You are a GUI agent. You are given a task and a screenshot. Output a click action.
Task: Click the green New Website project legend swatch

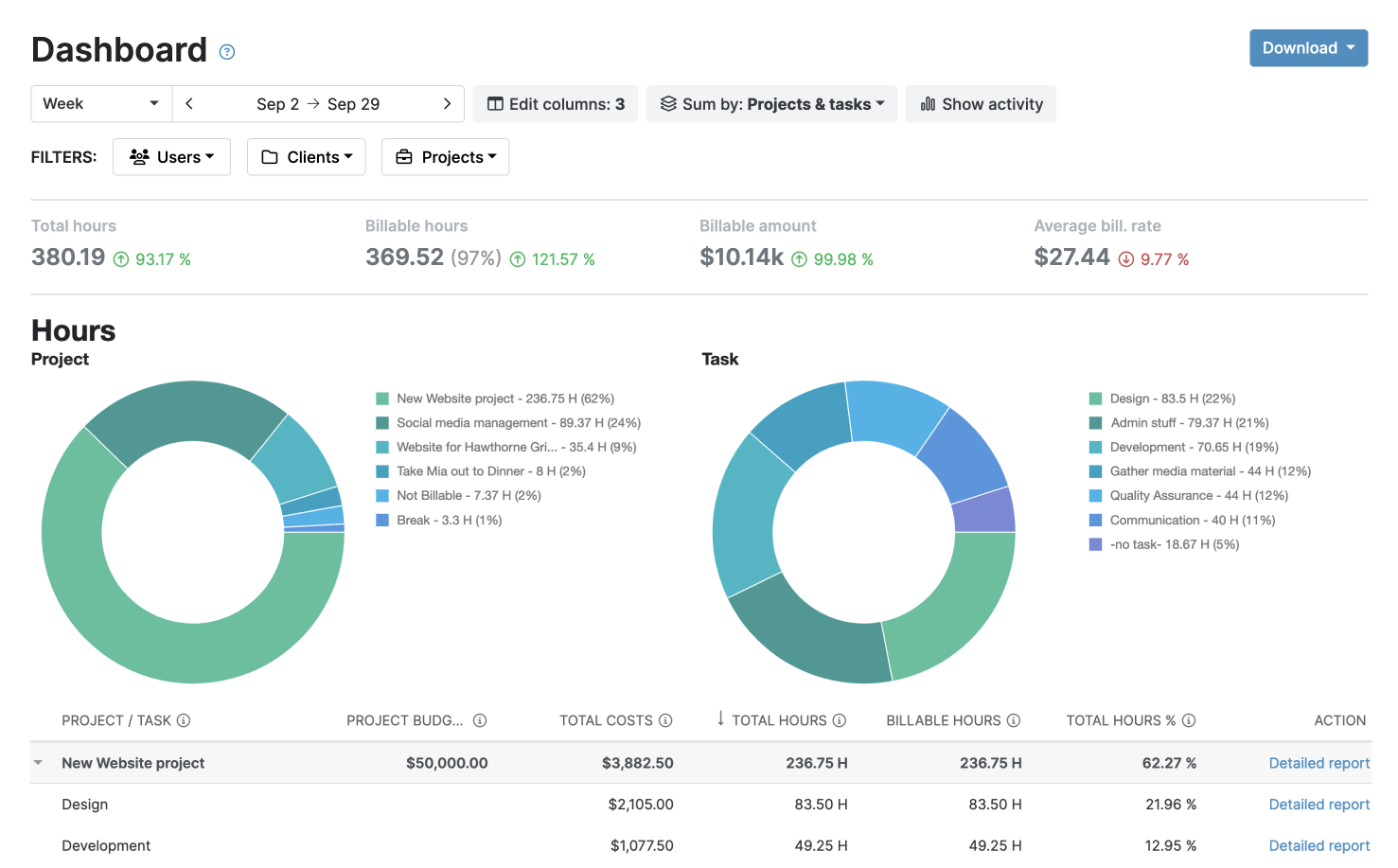(x=382, y=399)
